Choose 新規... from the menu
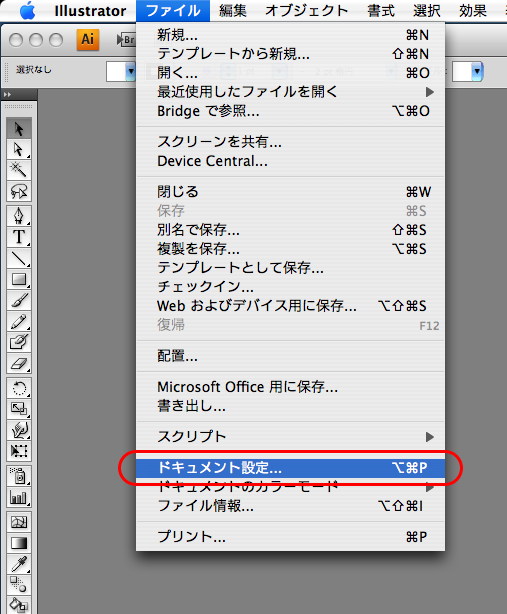The height and width of the screenshot is (614, 507). (290, 35)
